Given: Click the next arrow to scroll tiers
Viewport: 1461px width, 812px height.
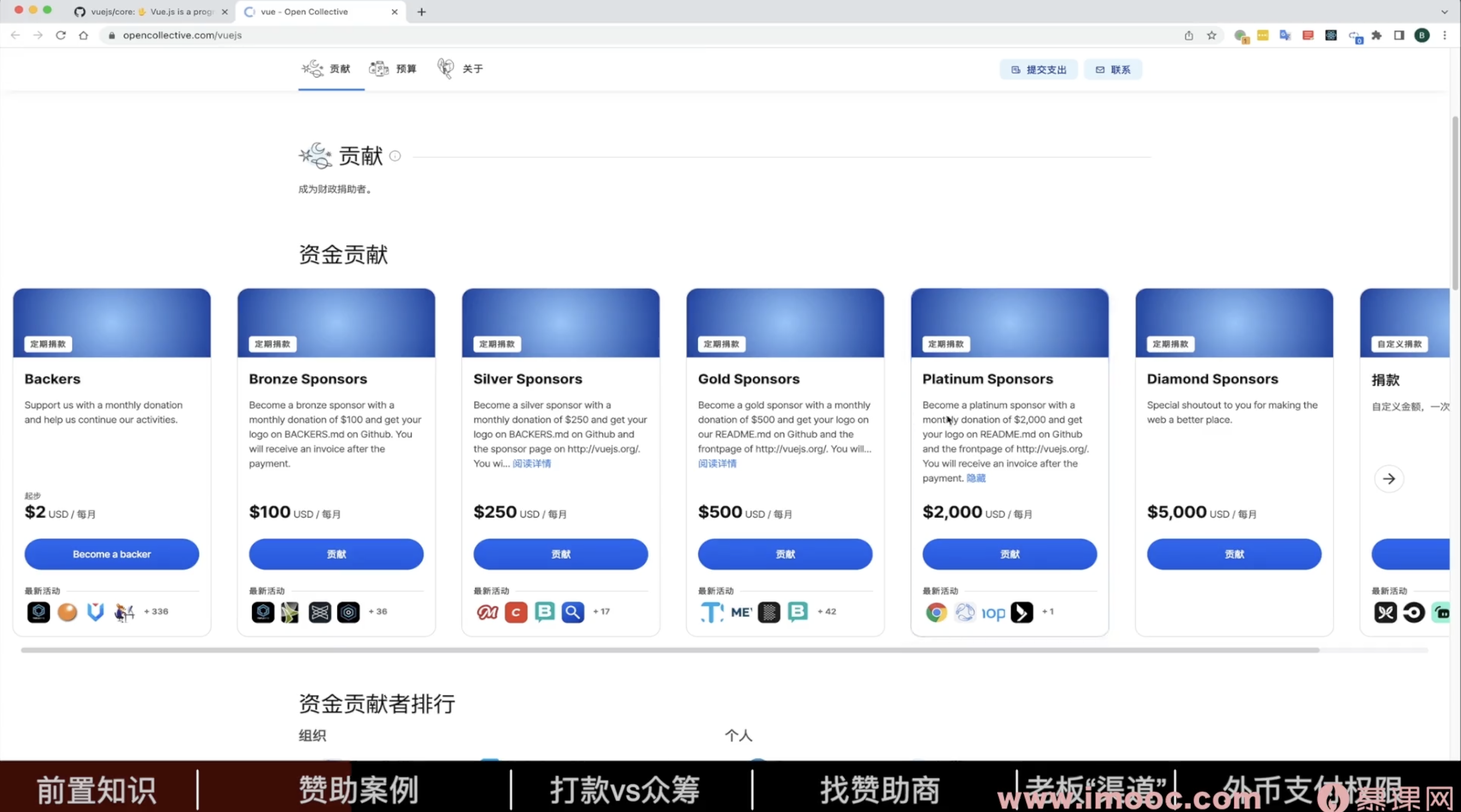Looking at the screenshot, I should coord(1389,478).
